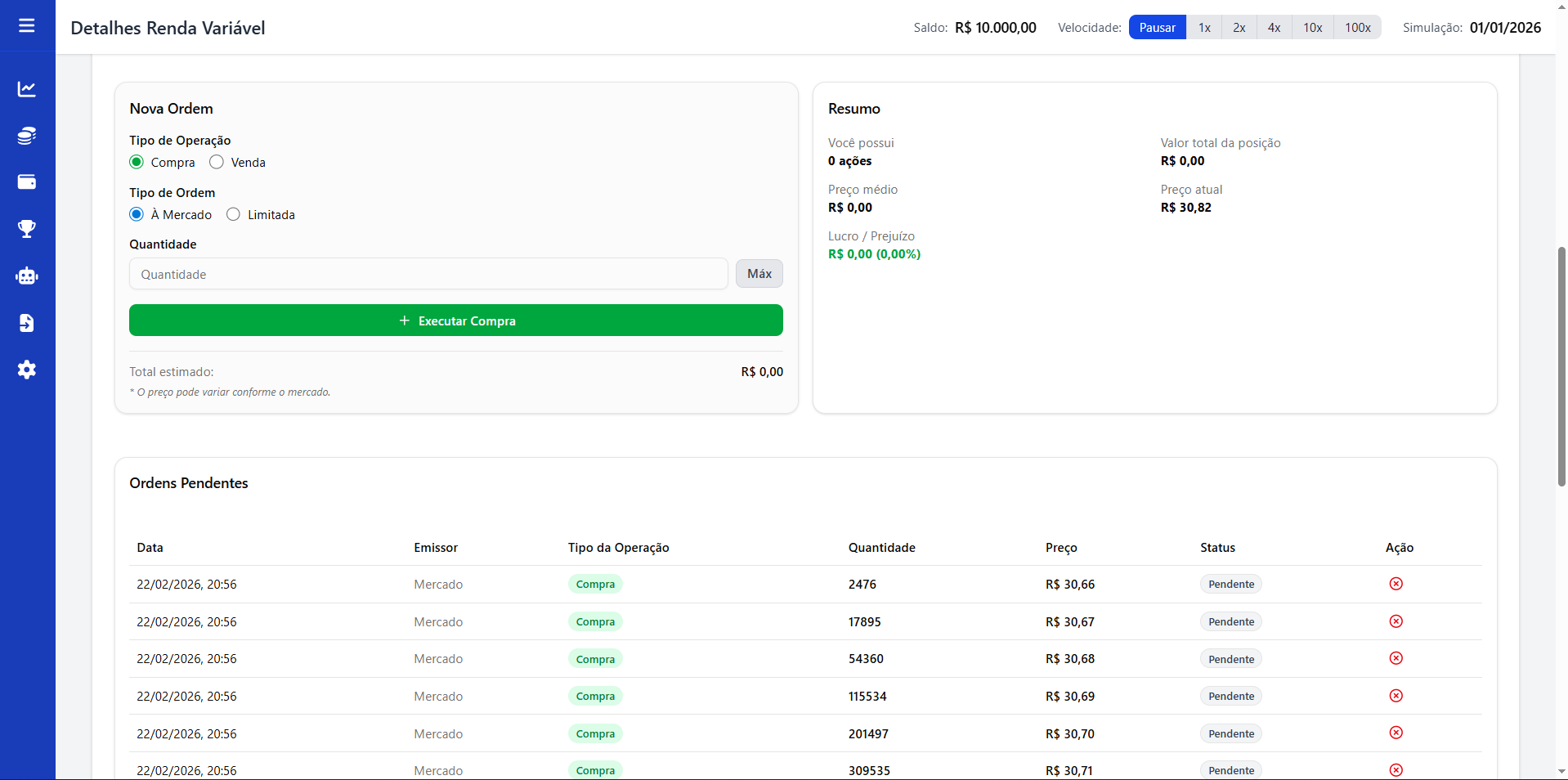Set simulation speed to 10x
Image resolution: width=1568 pixels, height=780 pixels.
pyautogui.click(x=1312, y=28)
